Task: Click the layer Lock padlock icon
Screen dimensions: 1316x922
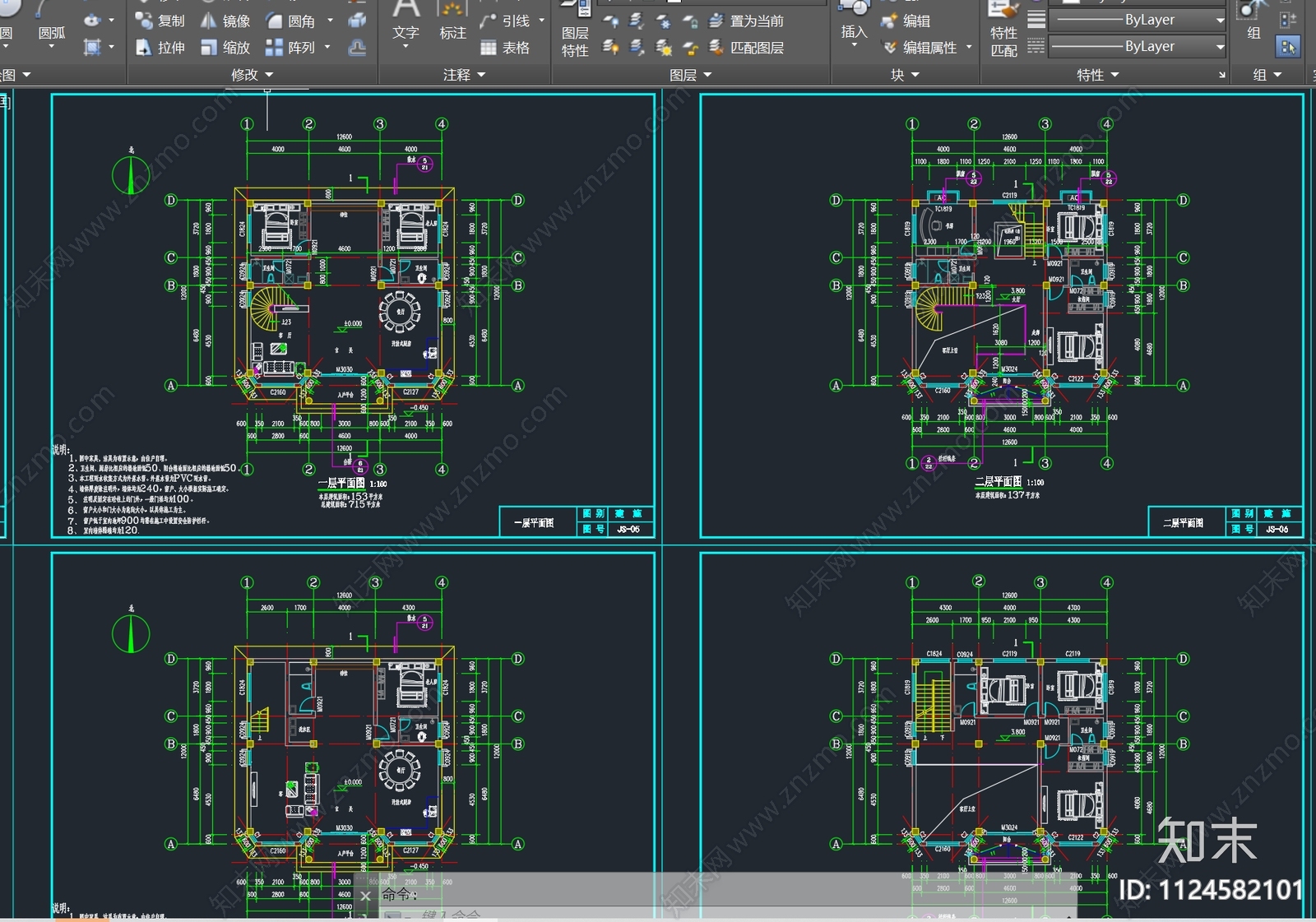Action: coord(690,21)
